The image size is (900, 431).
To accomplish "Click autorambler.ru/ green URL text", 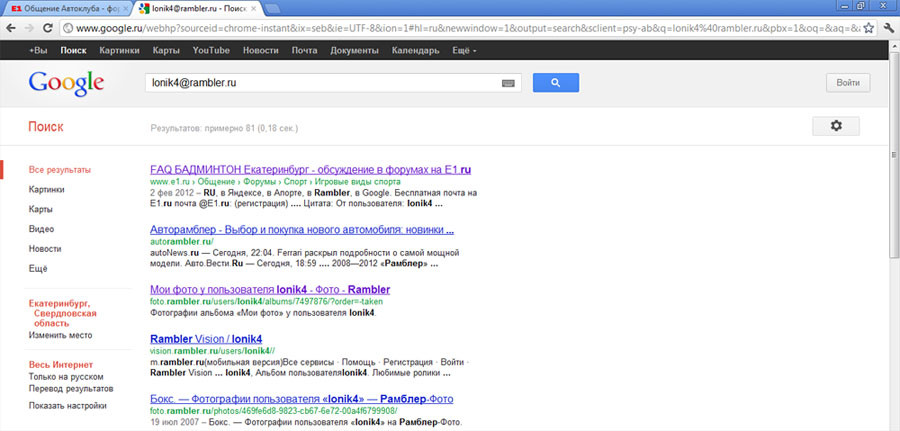I will tap(181, 242).
